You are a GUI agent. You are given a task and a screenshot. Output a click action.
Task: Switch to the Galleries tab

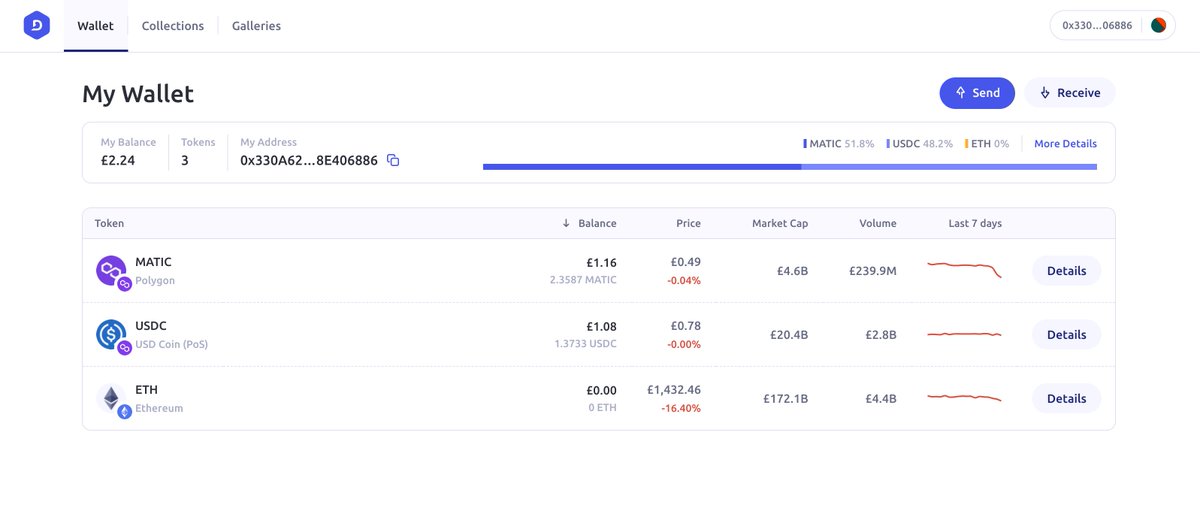pos(256,26)
